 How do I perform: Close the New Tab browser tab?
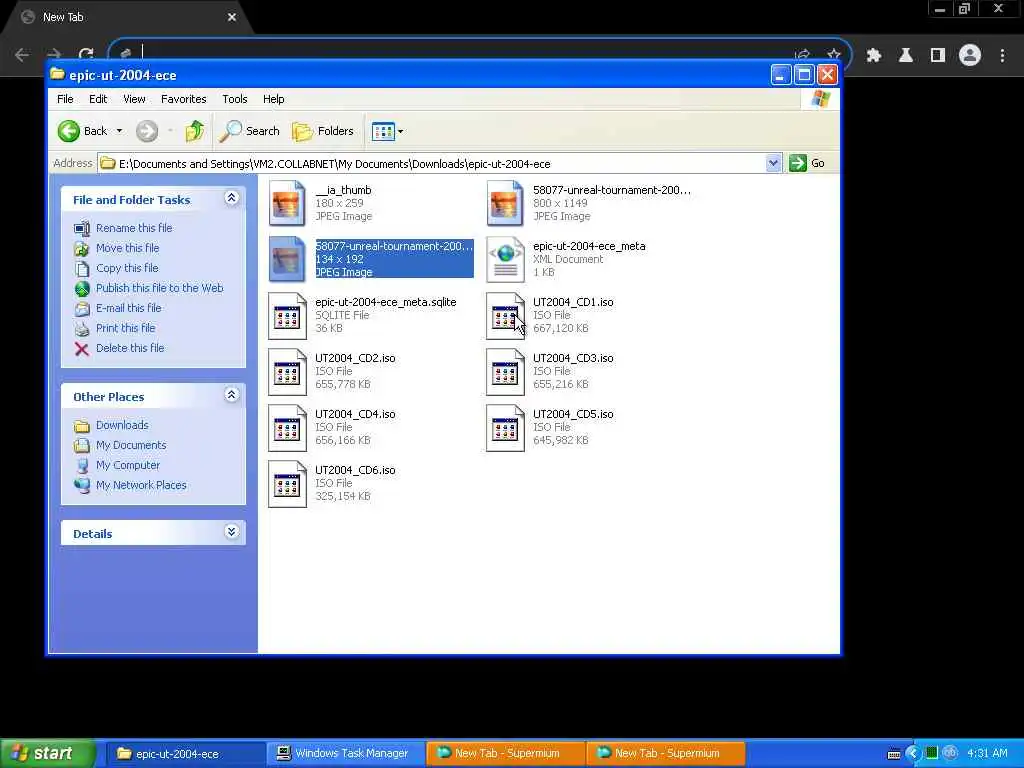(x=232, y=18)
